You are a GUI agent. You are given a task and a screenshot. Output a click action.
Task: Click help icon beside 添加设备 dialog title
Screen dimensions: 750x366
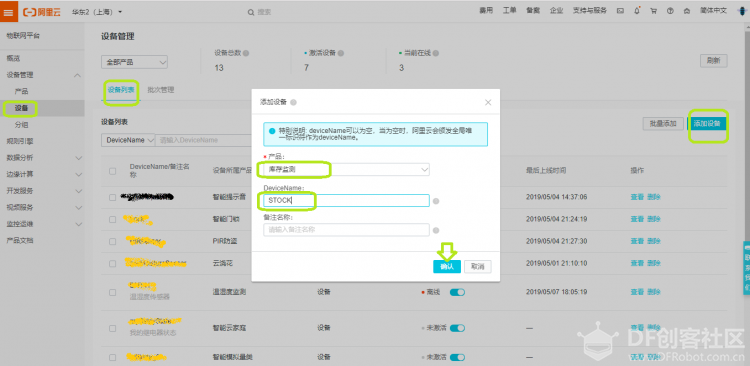pyautogui.click(x=293, y=102)
